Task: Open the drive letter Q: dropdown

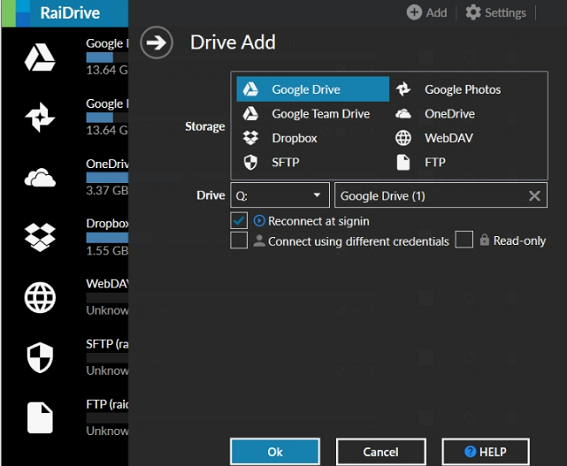Action: (x=280, y=195)
